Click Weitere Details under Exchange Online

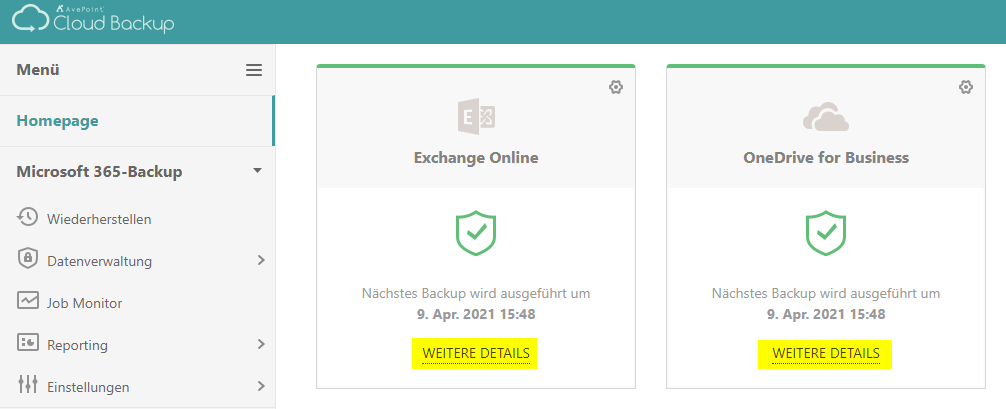(x=476, y=353)
